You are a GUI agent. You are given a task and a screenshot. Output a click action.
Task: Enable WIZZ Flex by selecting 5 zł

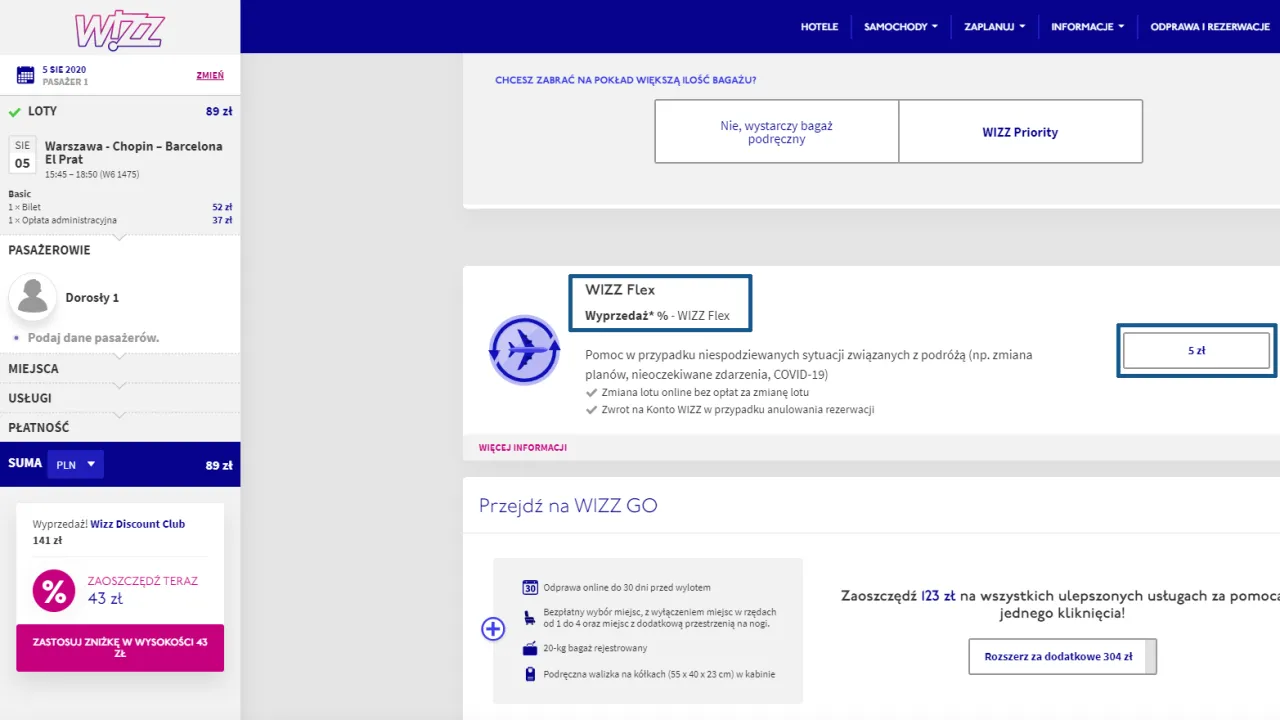pyautogui.click(x=1196, y=350)
